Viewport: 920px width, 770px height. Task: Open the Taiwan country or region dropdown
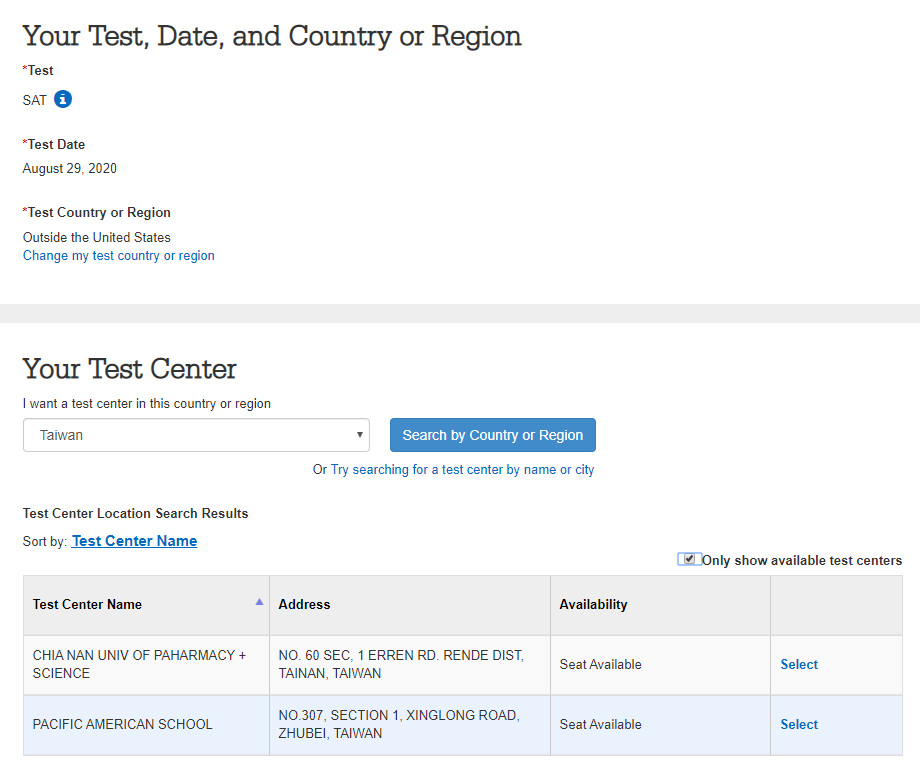click(196, 435)
